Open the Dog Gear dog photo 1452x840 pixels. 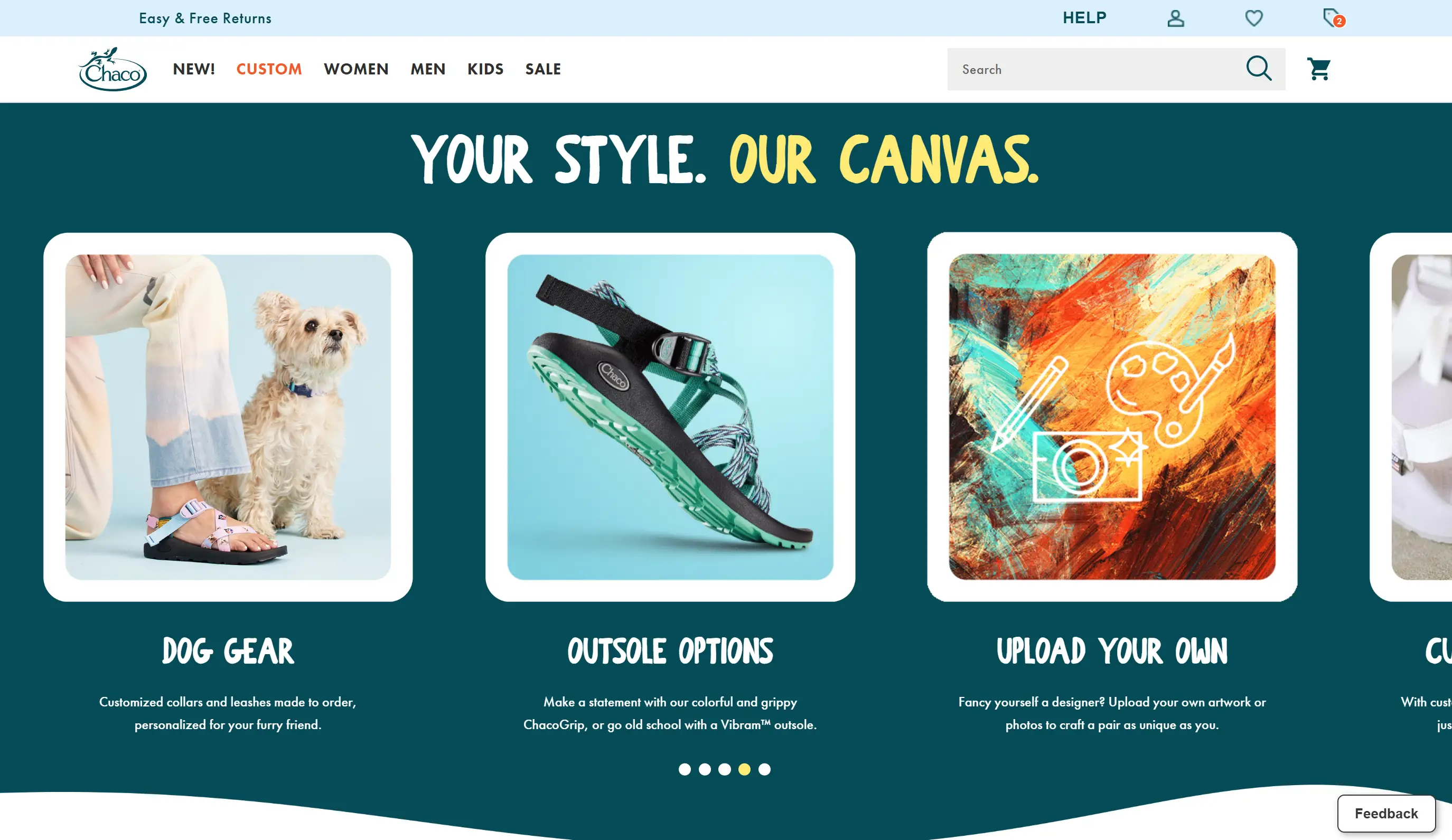tap(228, 417)
